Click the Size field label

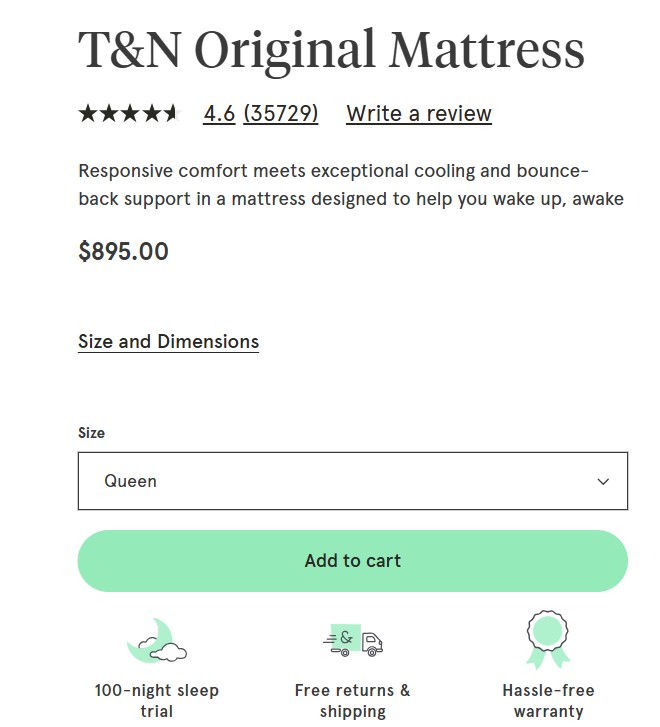(91, 433)
